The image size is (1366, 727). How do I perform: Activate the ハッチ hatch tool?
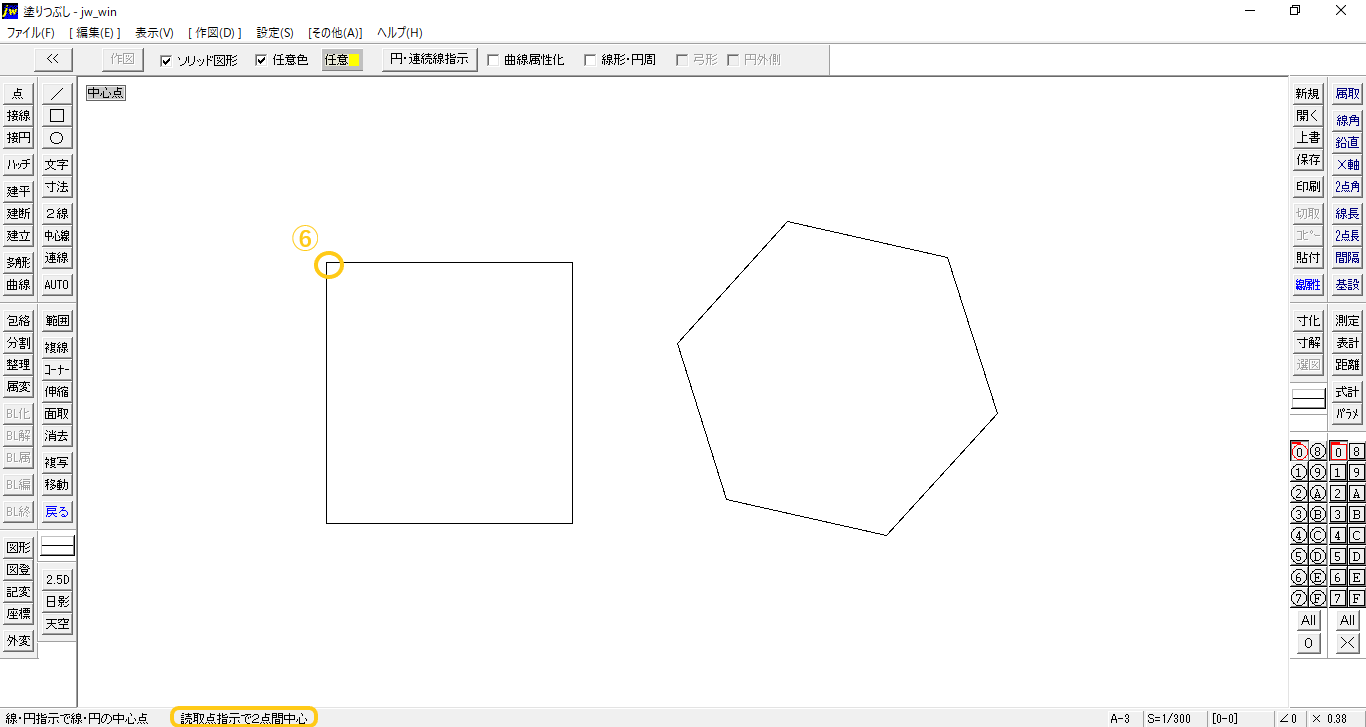click(x=18, y=165)
